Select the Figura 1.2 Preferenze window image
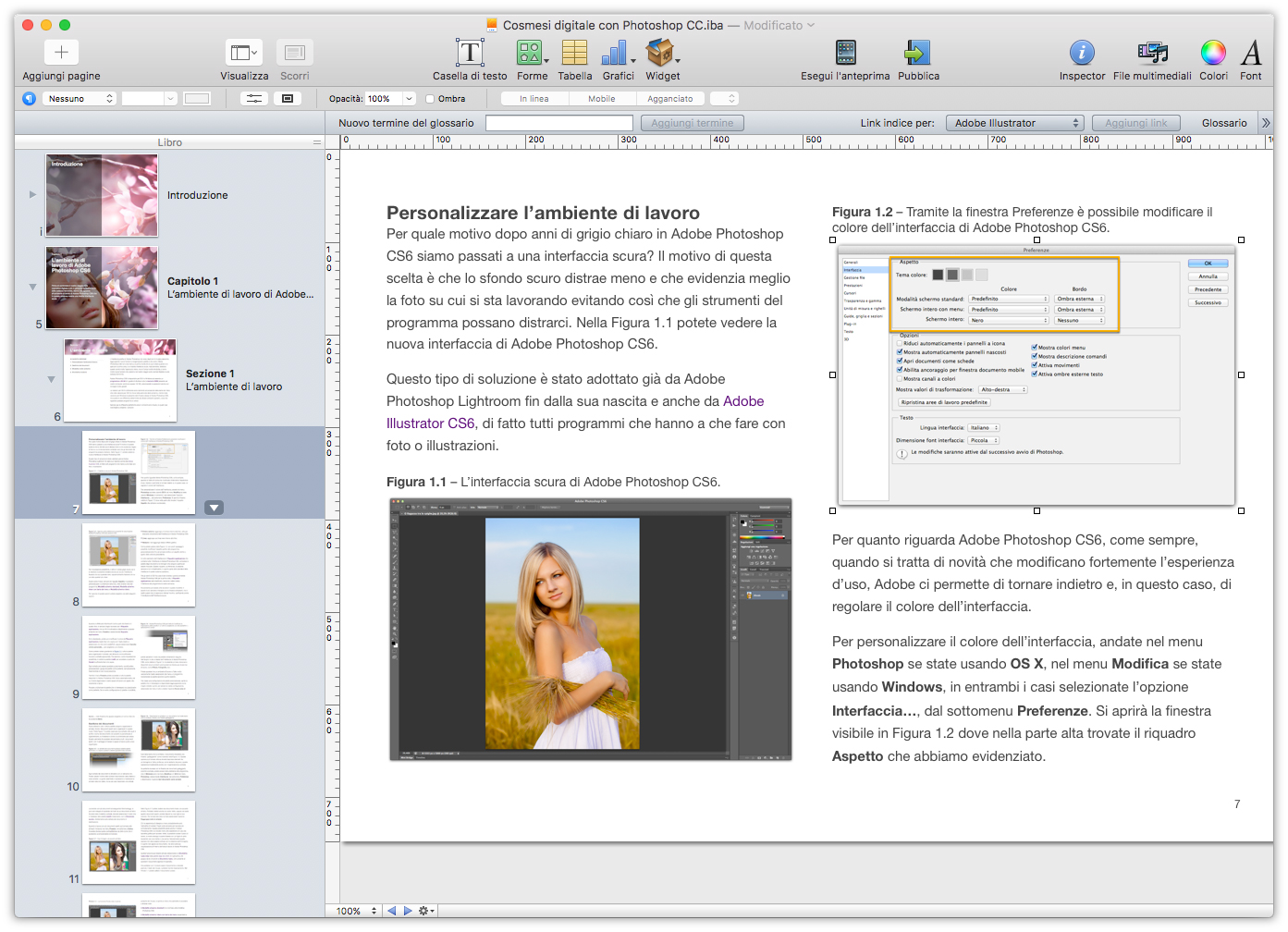Screen dimensions: 1288x932 tap(1037, 375)
